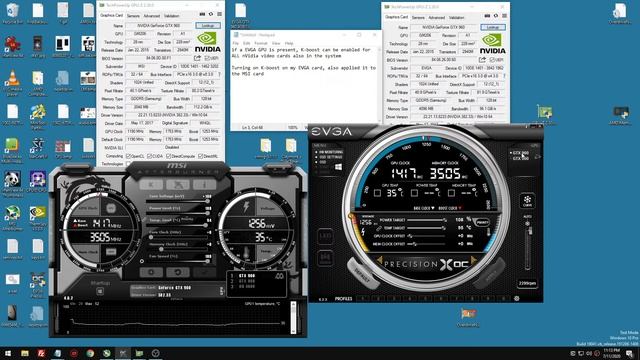The height and width of the screenshot is (360, 640).
Task: Expand EVGA Base Clock dropdown arrow
Action: [432, 208]
